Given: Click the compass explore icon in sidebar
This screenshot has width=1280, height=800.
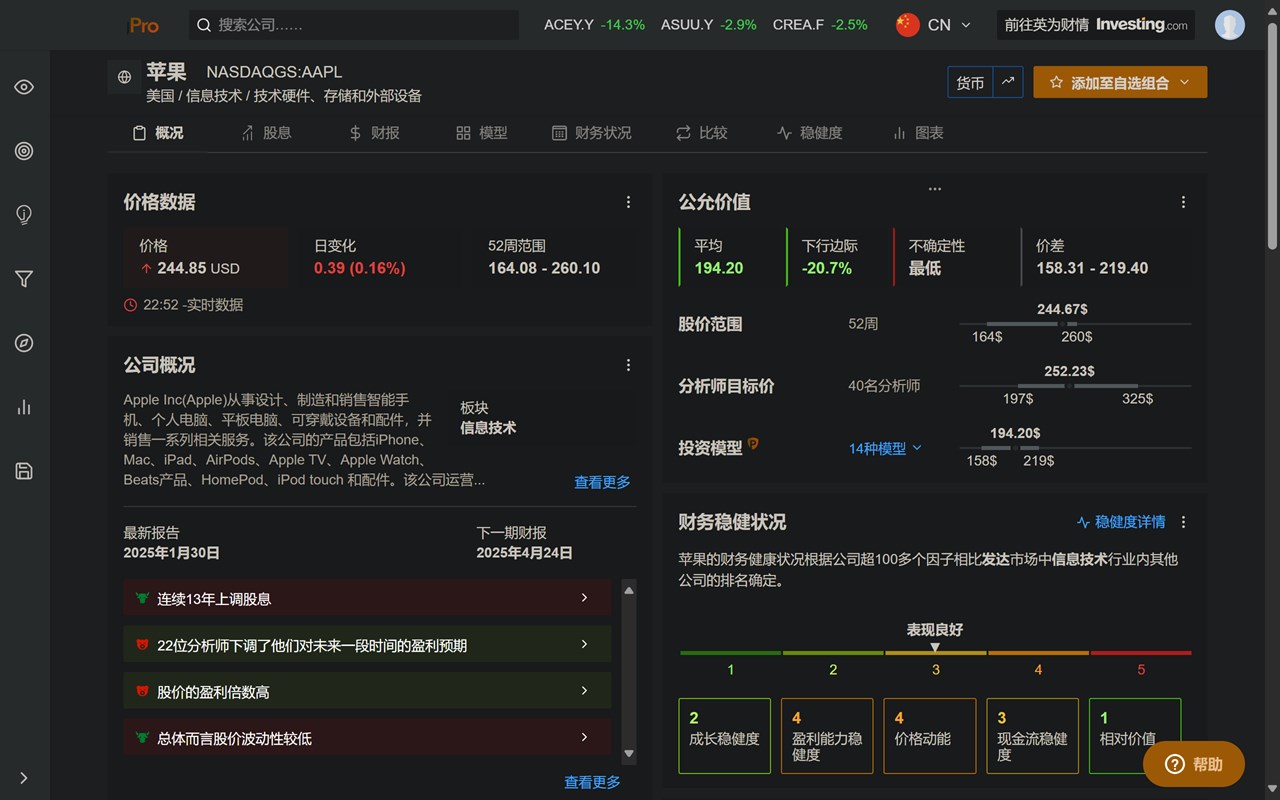Looking at the screenshot, I should (24, 343).
